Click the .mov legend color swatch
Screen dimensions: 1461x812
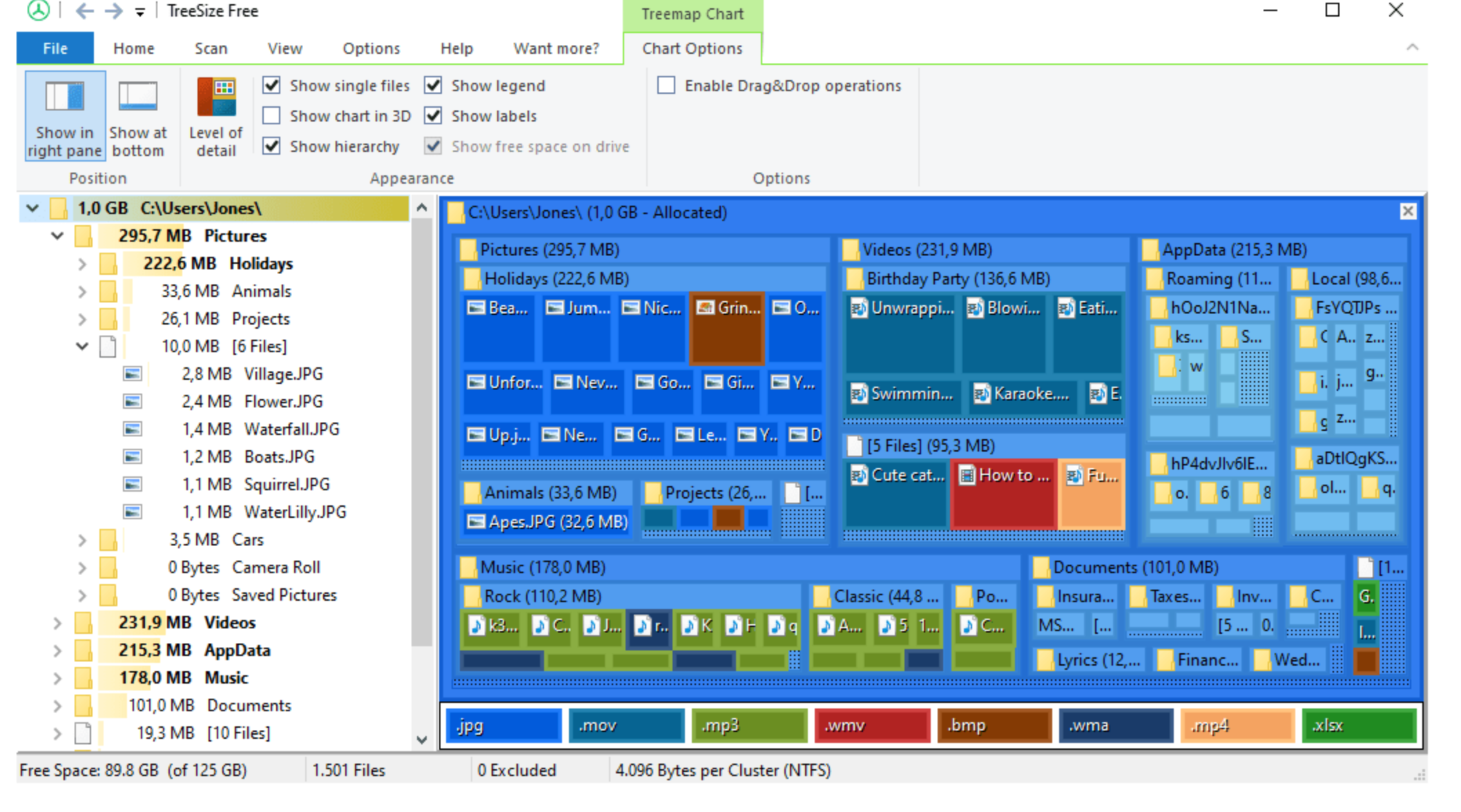click(x=627, y=725)
